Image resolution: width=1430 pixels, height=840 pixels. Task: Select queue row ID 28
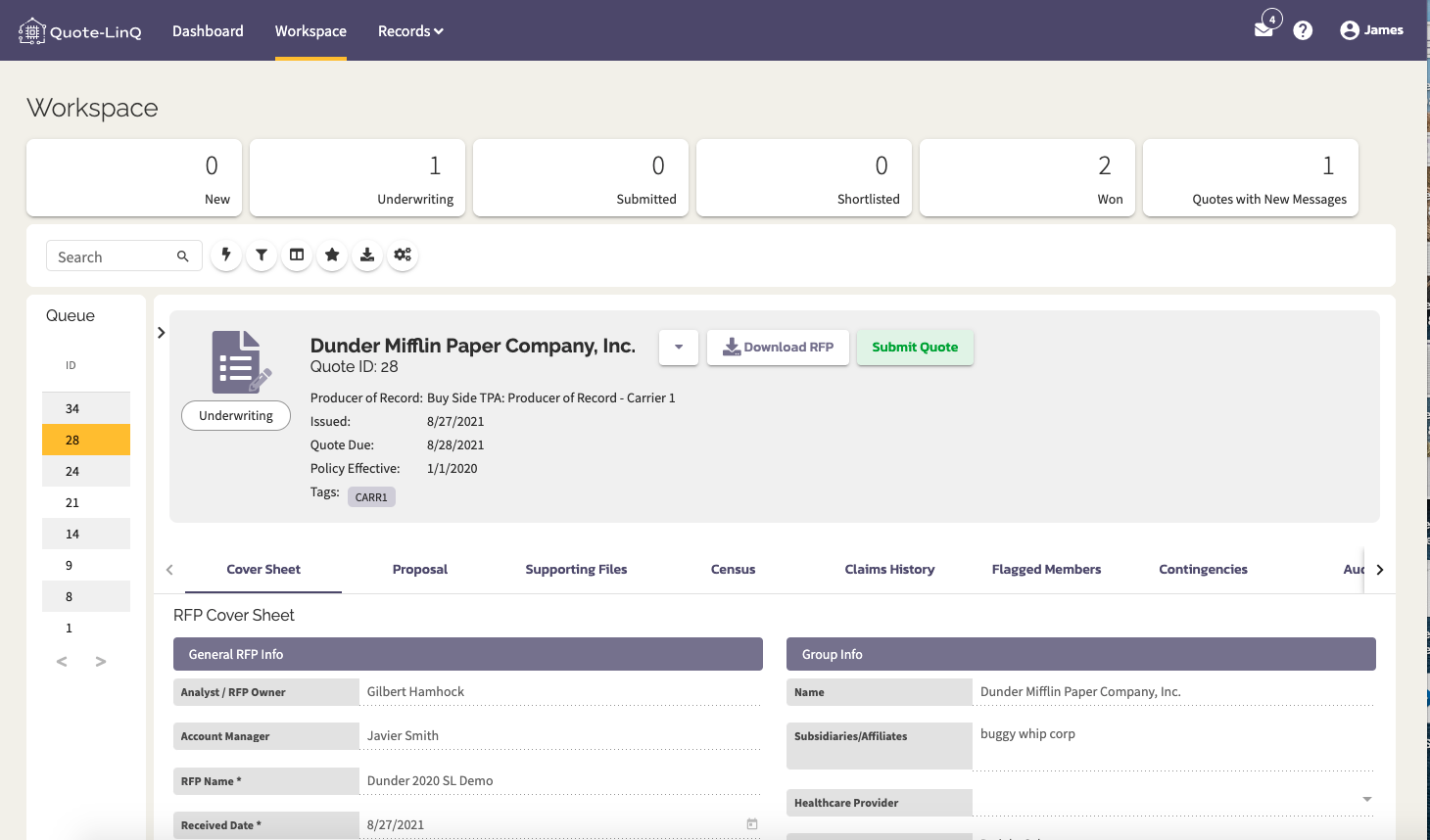pyautogui.click(x=86, y=440)
